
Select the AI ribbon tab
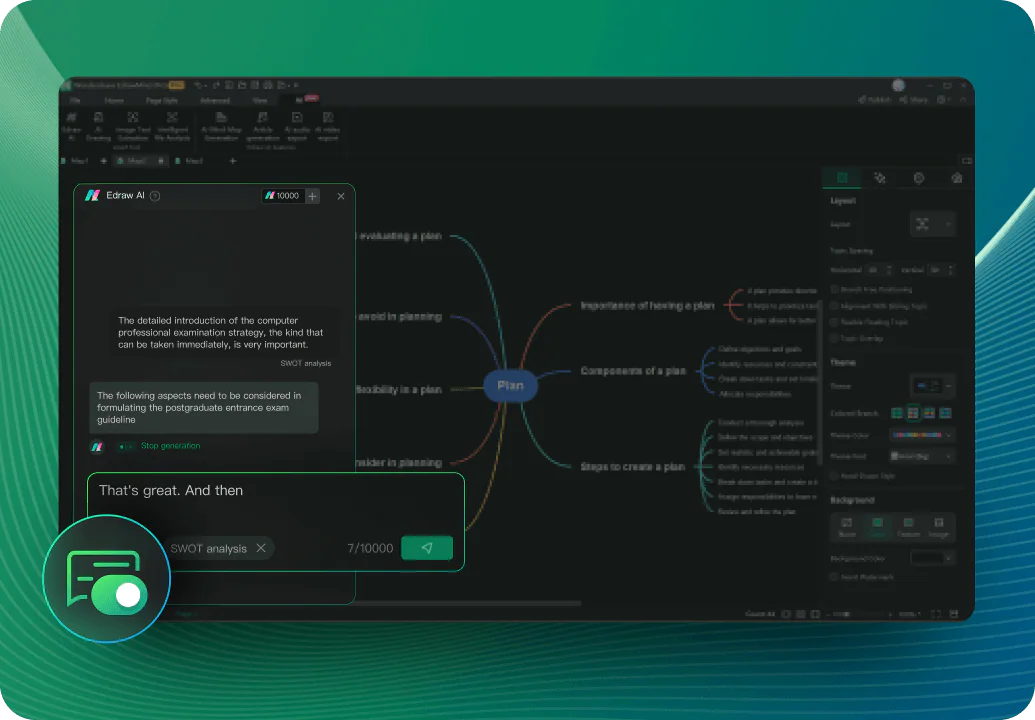click(299, 100)
